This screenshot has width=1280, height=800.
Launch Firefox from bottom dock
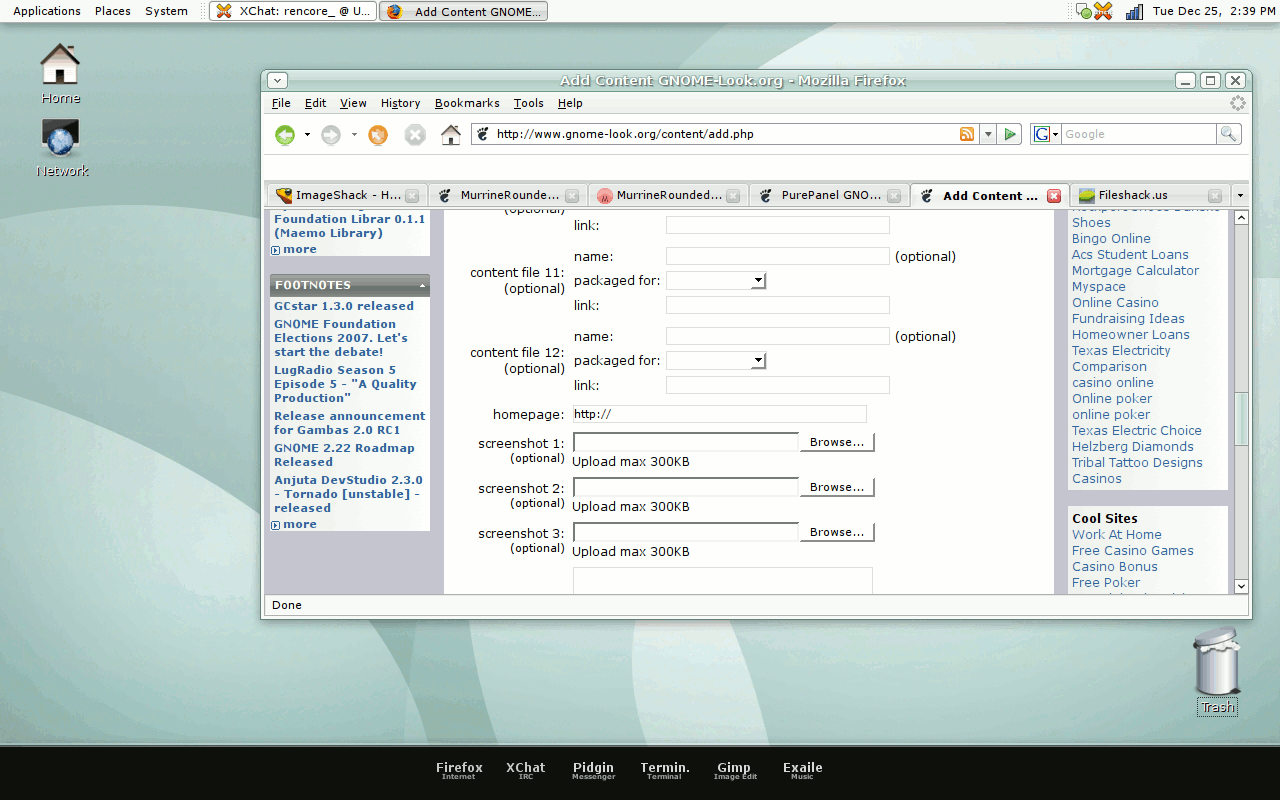point(459,770)
